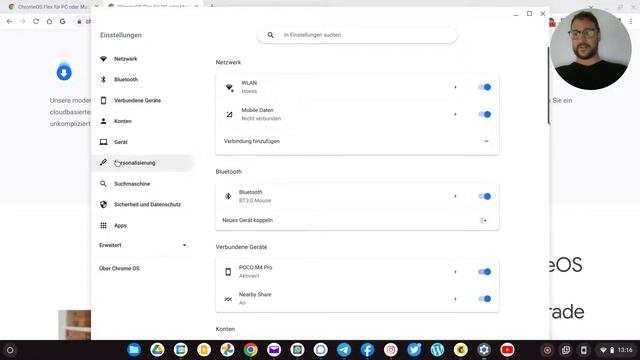Screen dimensions: 640x360
Task: Open Suchmaschine settings
Action: [132, 184]
